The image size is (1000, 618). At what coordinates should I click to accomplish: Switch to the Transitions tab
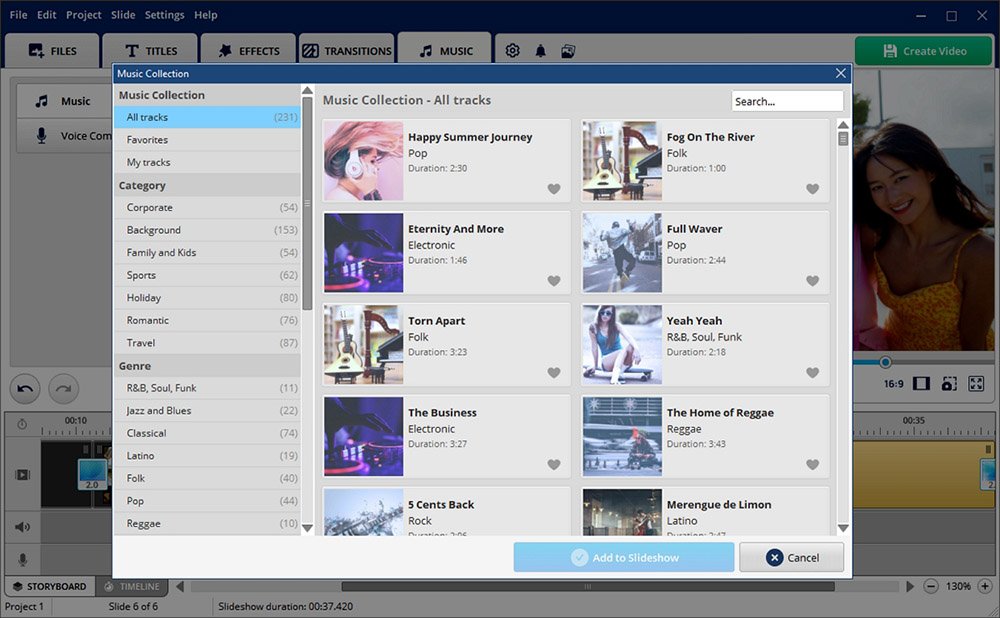click(347, 50)
